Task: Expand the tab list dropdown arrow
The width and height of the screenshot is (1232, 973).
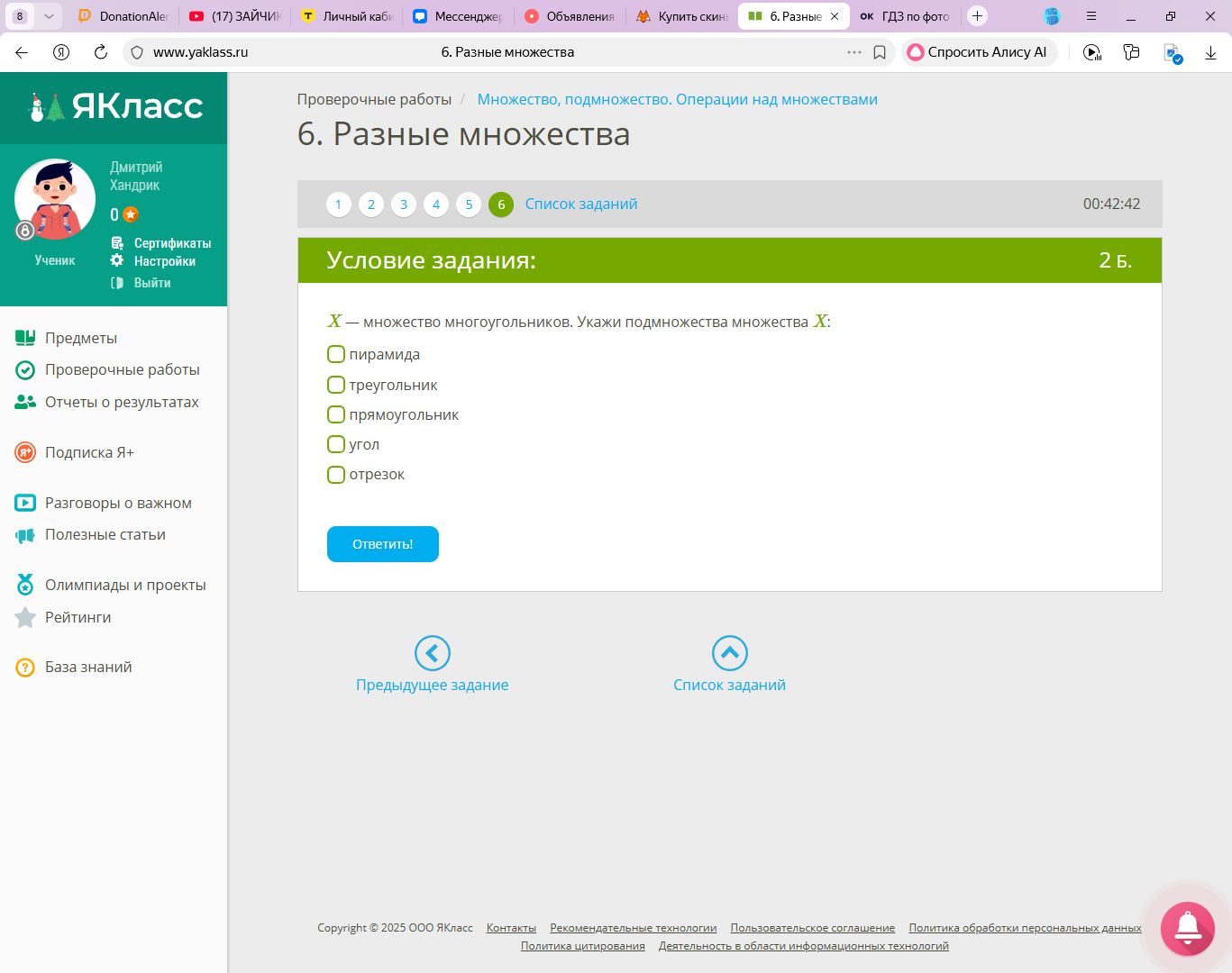Action: pyautogui.click(x=49, y=16)
